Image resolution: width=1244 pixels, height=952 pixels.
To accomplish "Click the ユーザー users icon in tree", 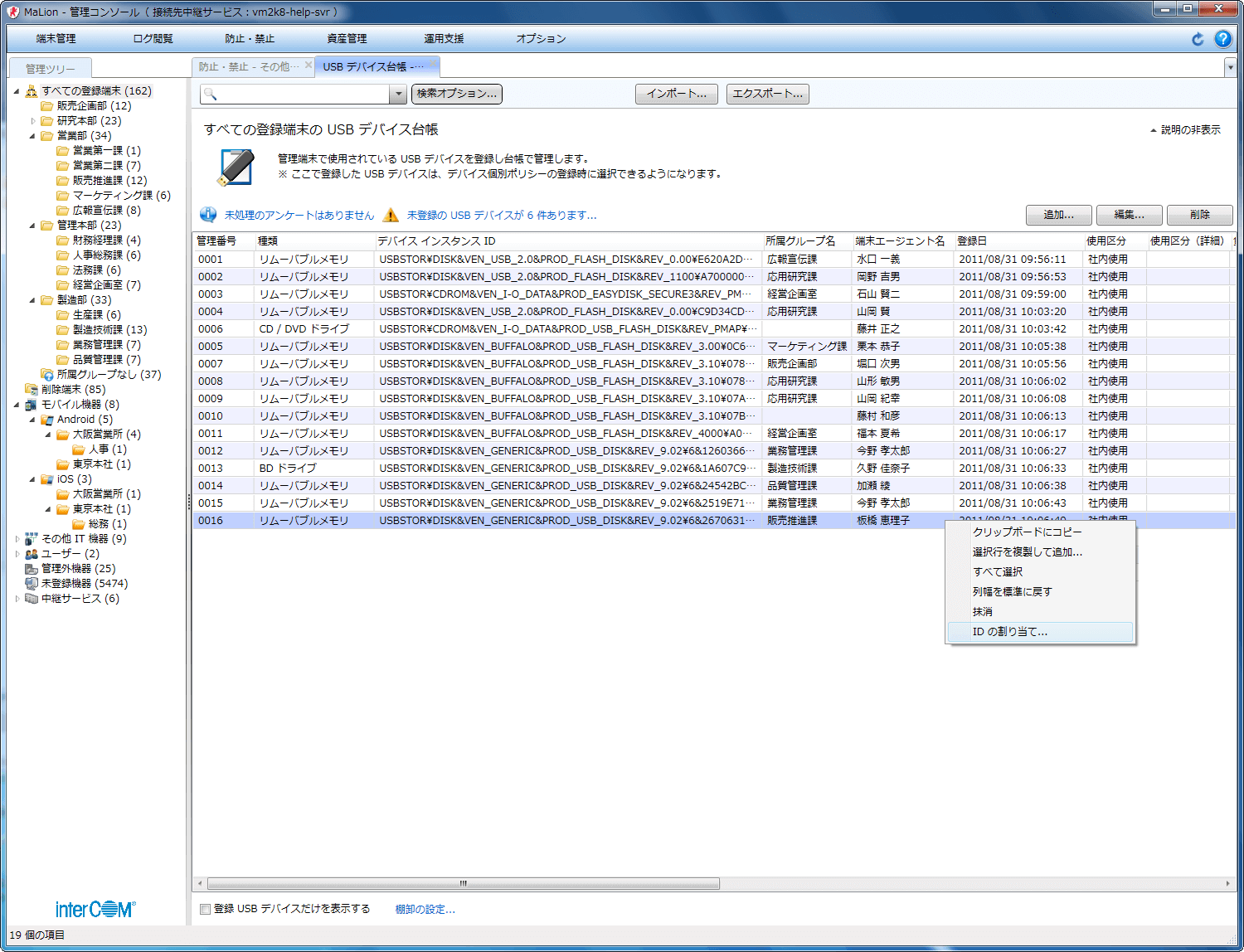I will point(32,554).
